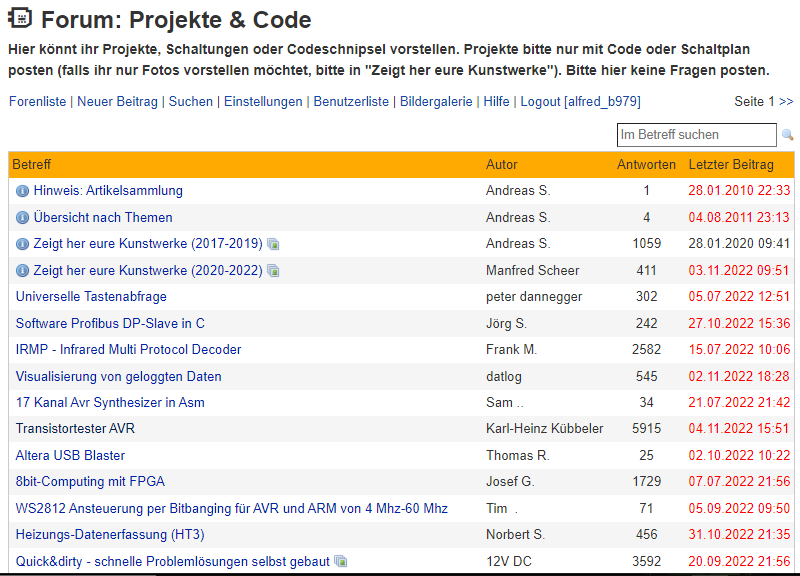Open the Forenliste link
Screen dimensions: 800x576
pyautogui.click(x=38, y=102)
